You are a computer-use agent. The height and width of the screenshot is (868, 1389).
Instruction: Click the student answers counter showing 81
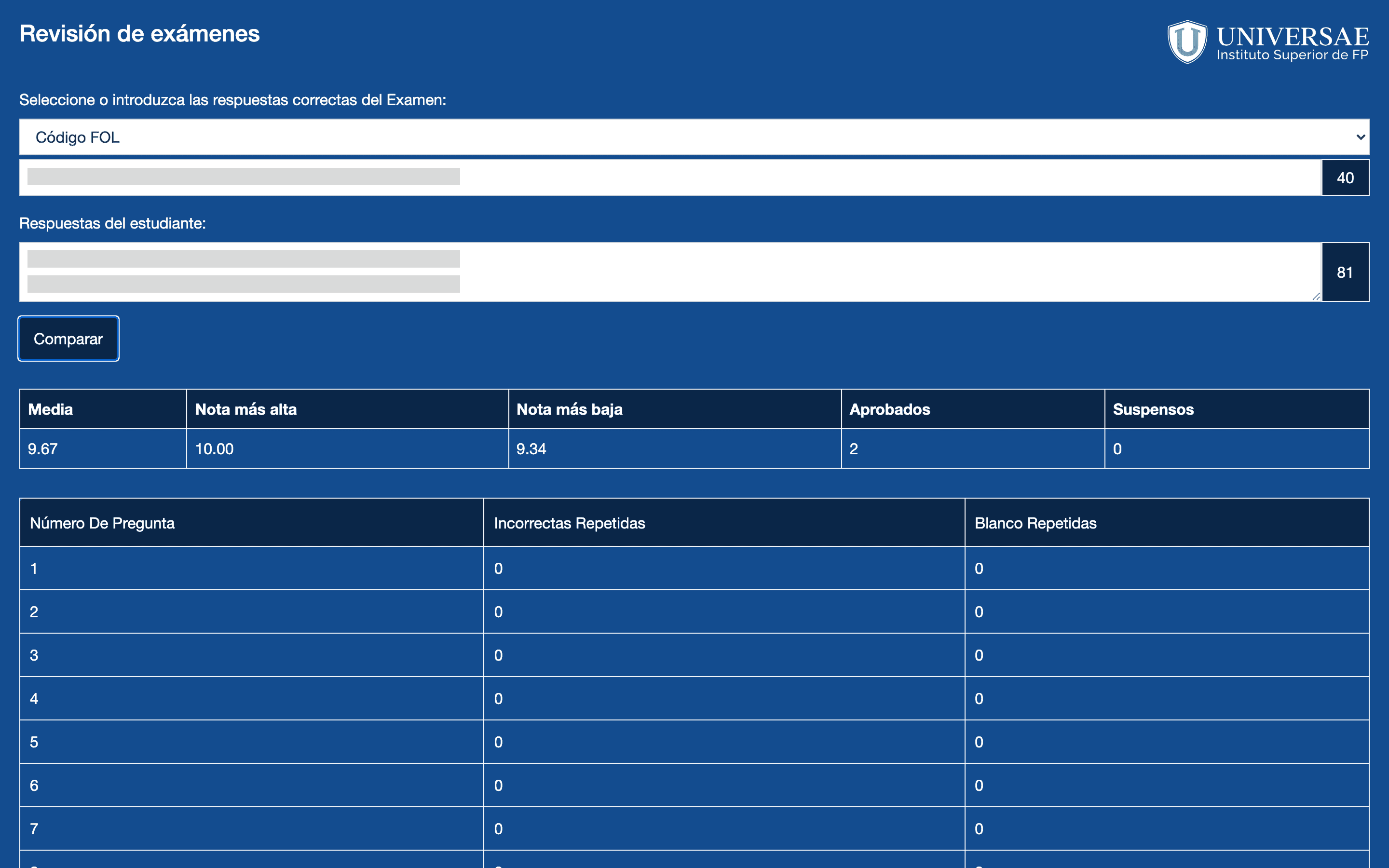point(1346,272)
